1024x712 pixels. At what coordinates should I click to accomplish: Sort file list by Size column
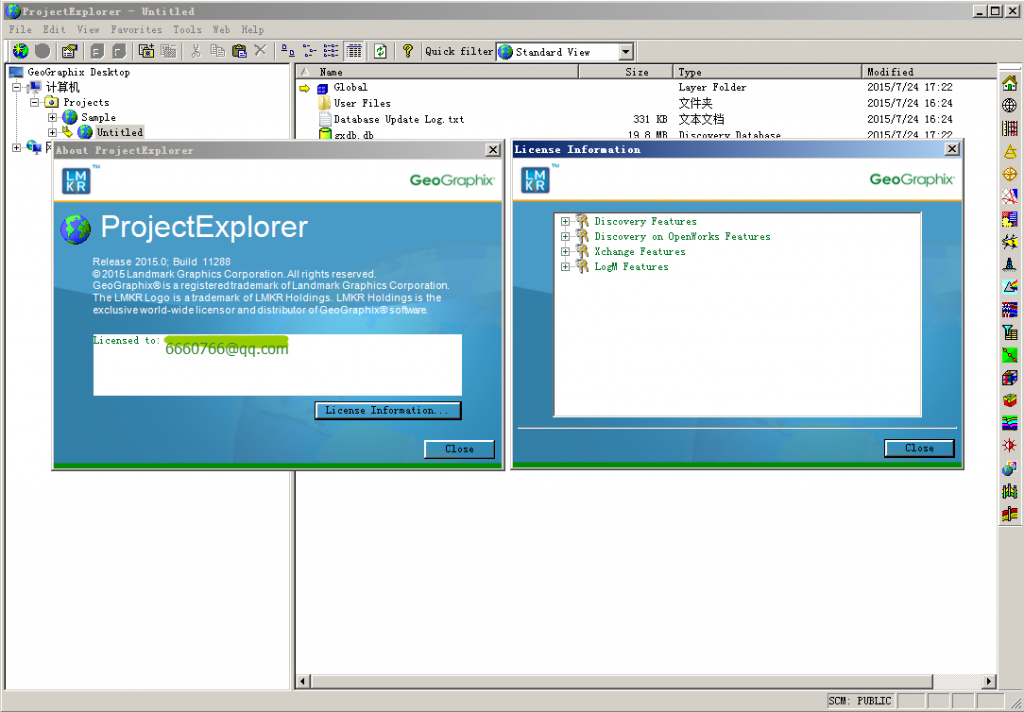click(626, 72)
